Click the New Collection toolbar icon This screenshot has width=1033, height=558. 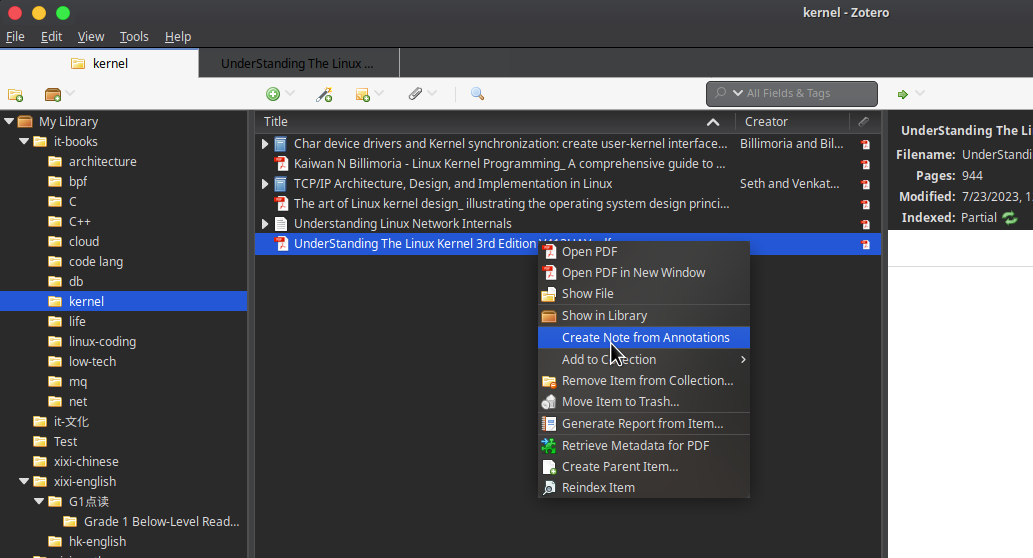point(15,94)
